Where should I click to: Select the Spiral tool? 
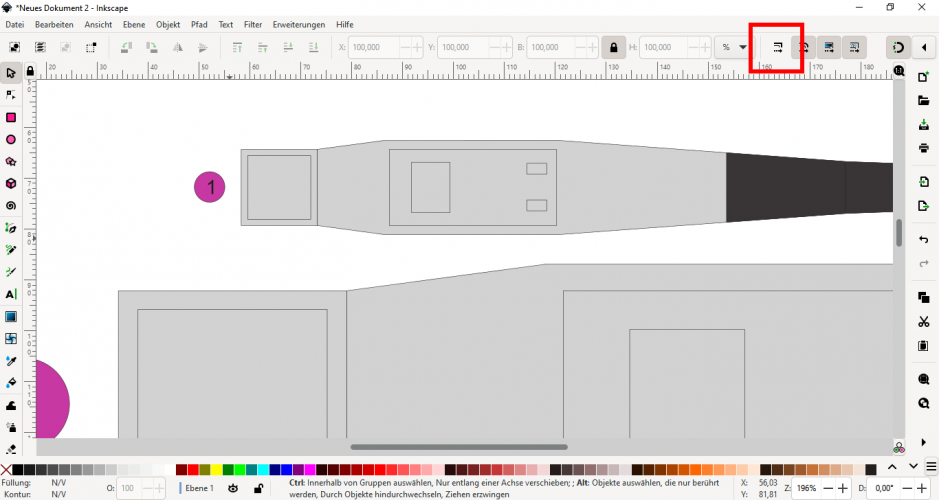[11, 206]
